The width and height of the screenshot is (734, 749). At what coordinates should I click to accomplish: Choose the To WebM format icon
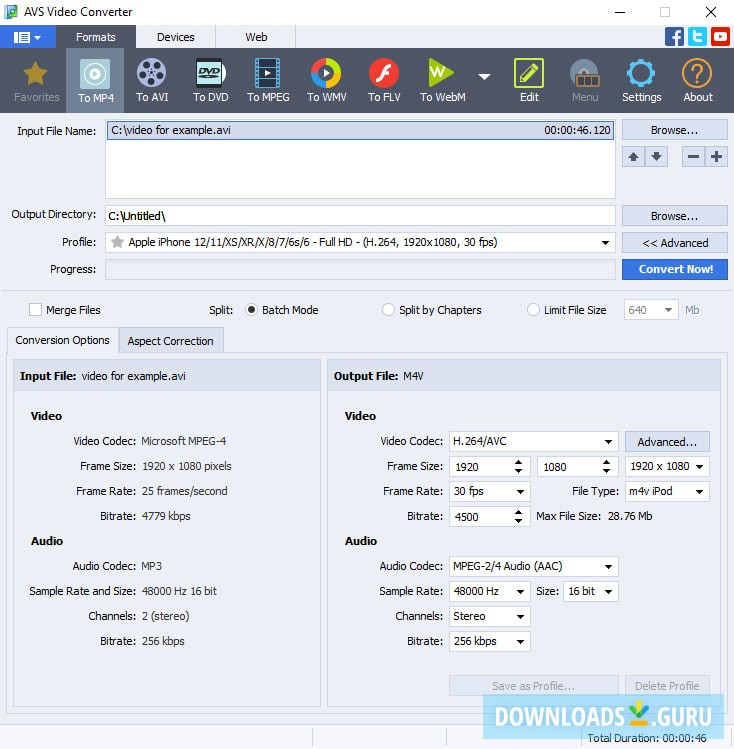click(442, 81)
